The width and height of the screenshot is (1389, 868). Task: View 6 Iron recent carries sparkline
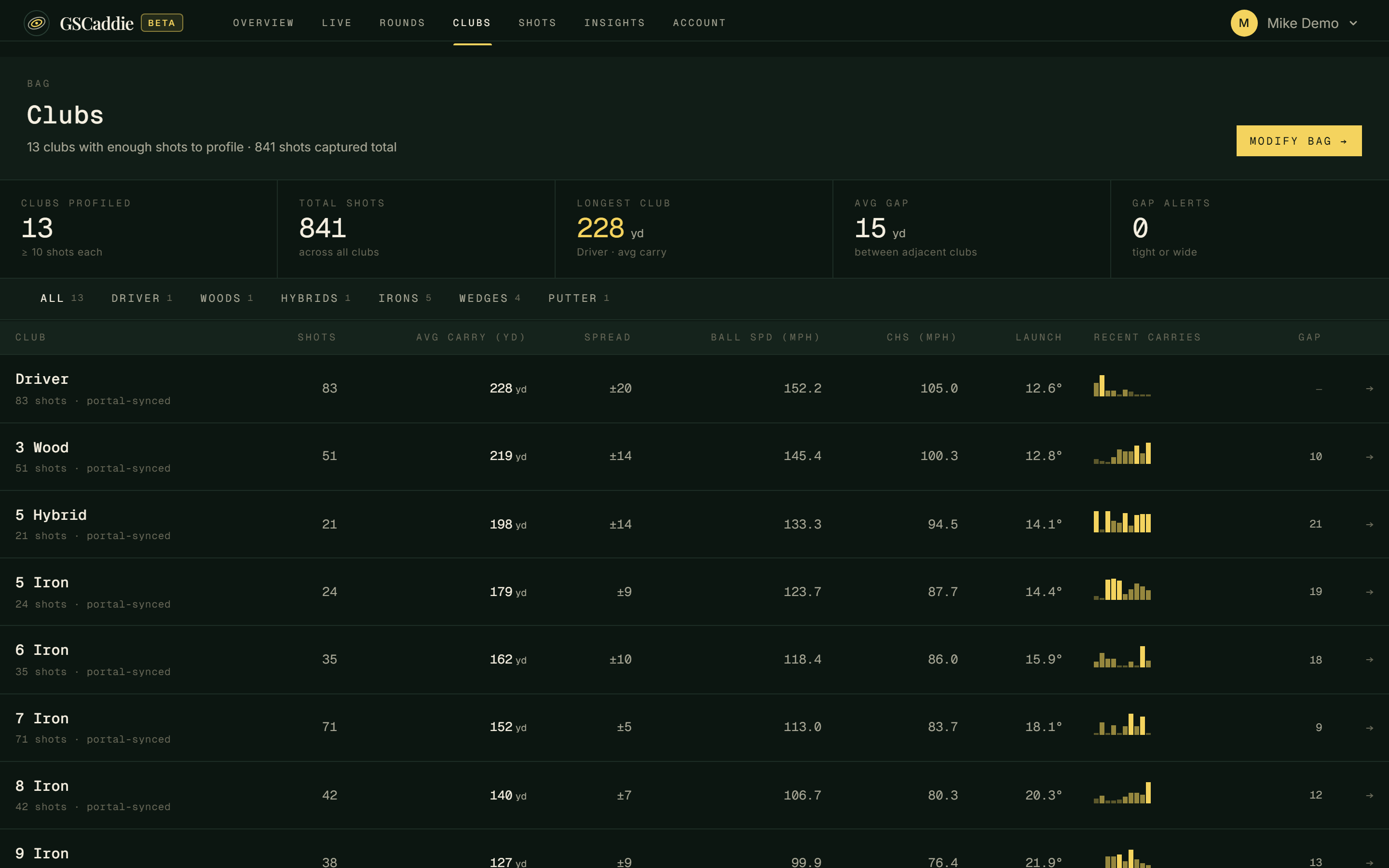(x=1122, y=657)
